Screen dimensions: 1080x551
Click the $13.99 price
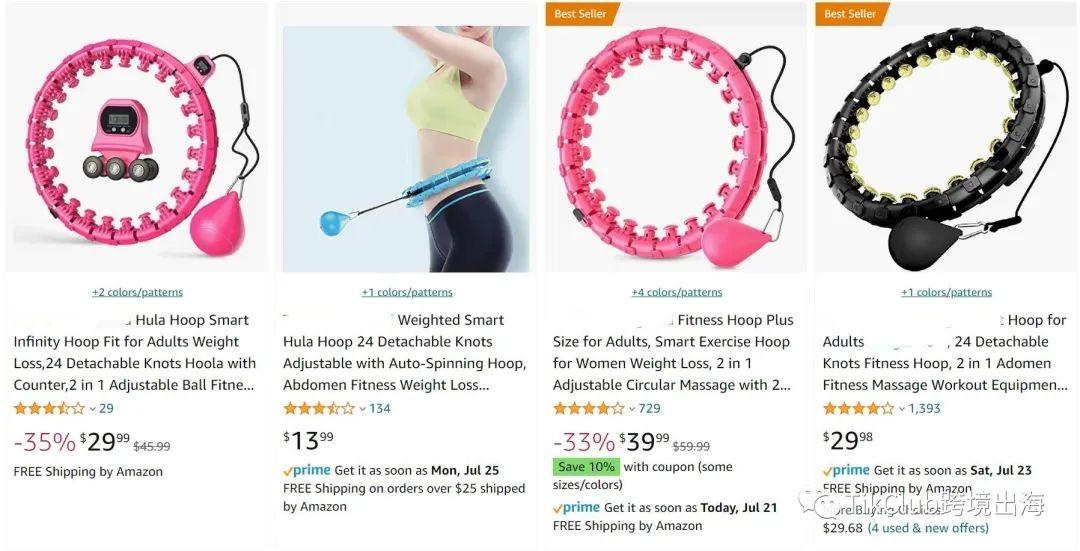coord(309,441)
